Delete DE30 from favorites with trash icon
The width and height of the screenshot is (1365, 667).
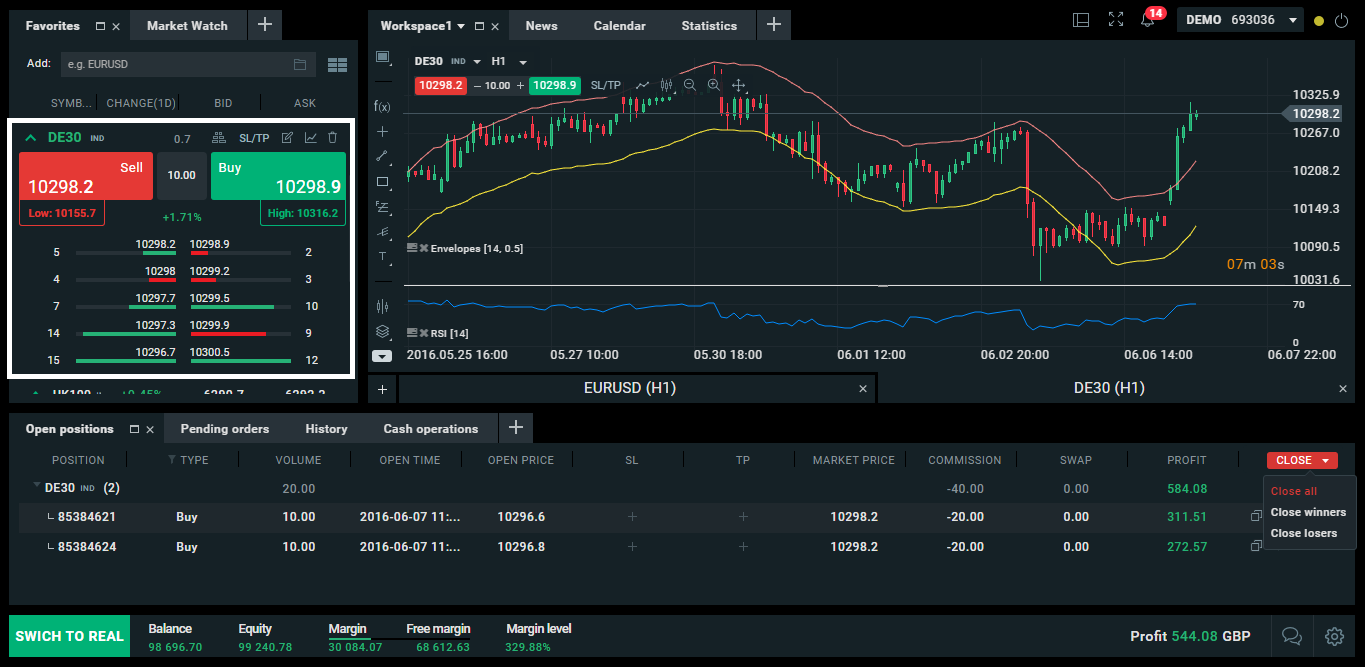[x=333, y=138]
